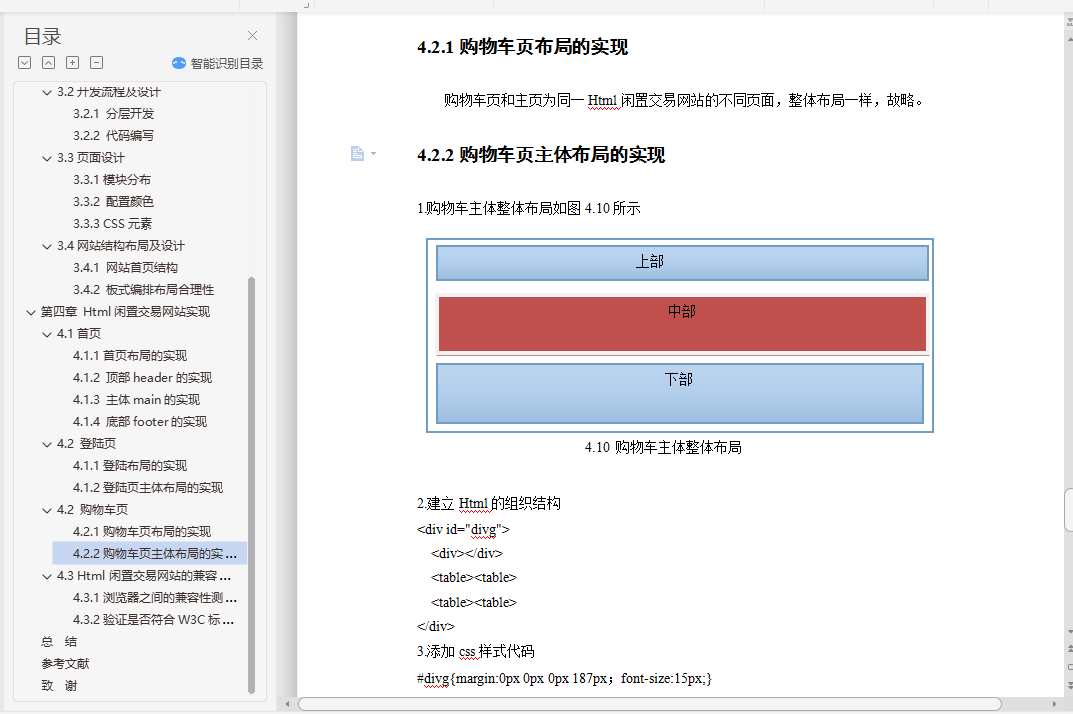Collapse the 3.2 开发流程及设计 section

pos(47,92)
